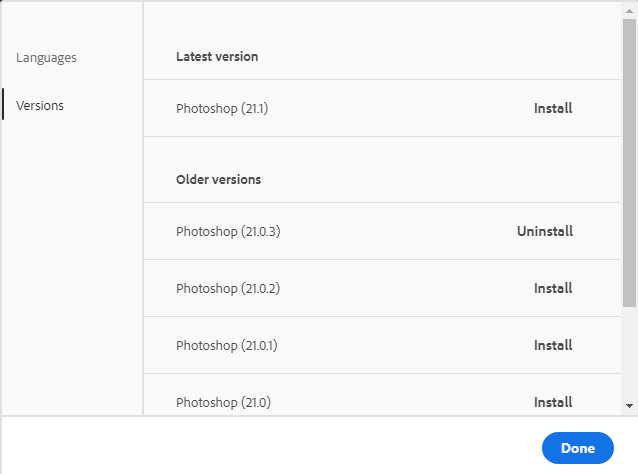
Task: Click the scrollbar down arrow
Action: pyautogui.click(x=629, y=405)
